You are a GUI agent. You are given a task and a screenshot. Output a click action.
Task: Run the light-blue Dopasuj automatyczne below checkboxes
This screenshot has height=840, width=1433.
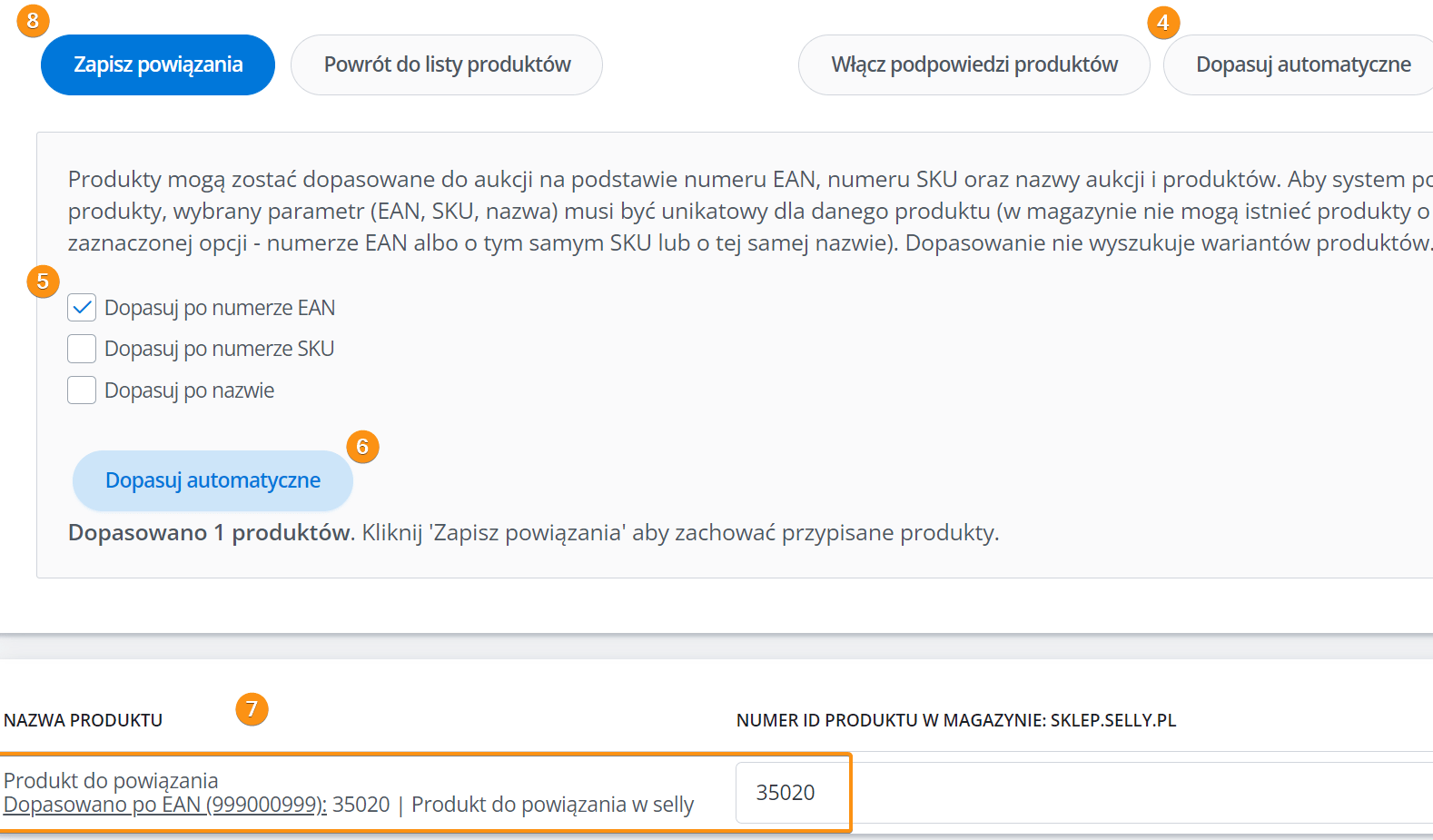[x=212, y=480]
